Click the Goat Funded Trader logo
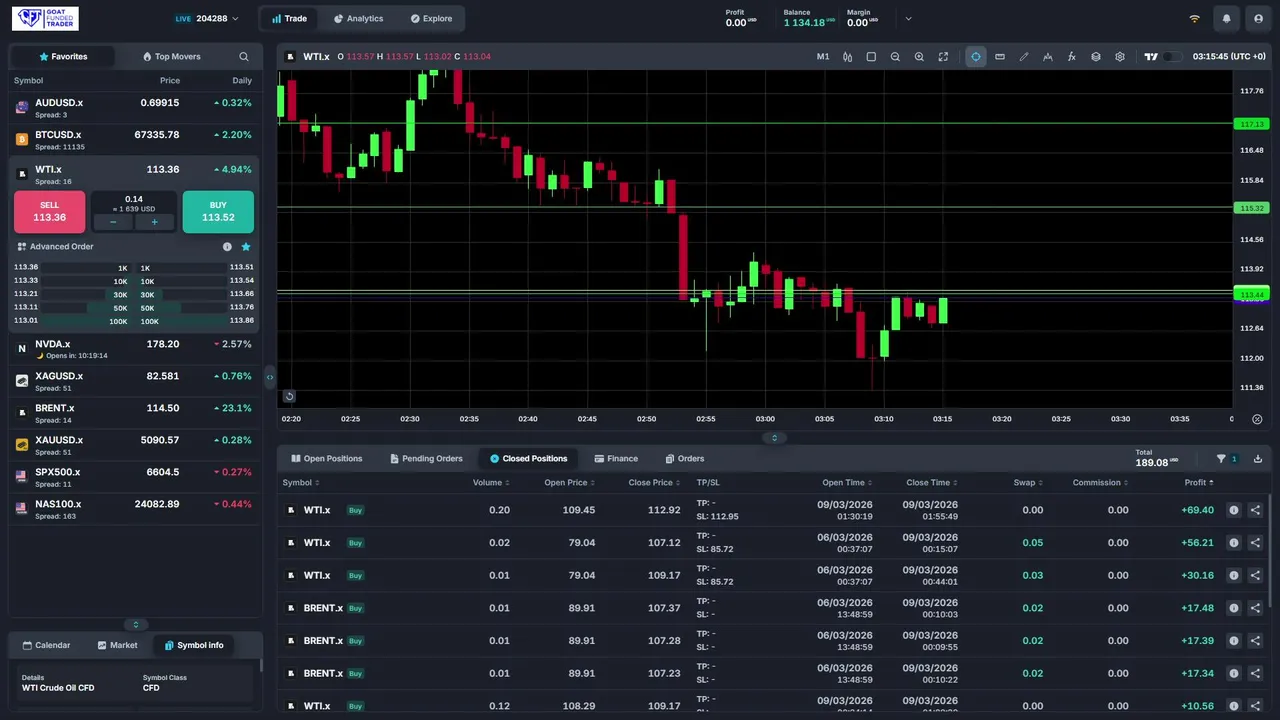 click(45, 18)
